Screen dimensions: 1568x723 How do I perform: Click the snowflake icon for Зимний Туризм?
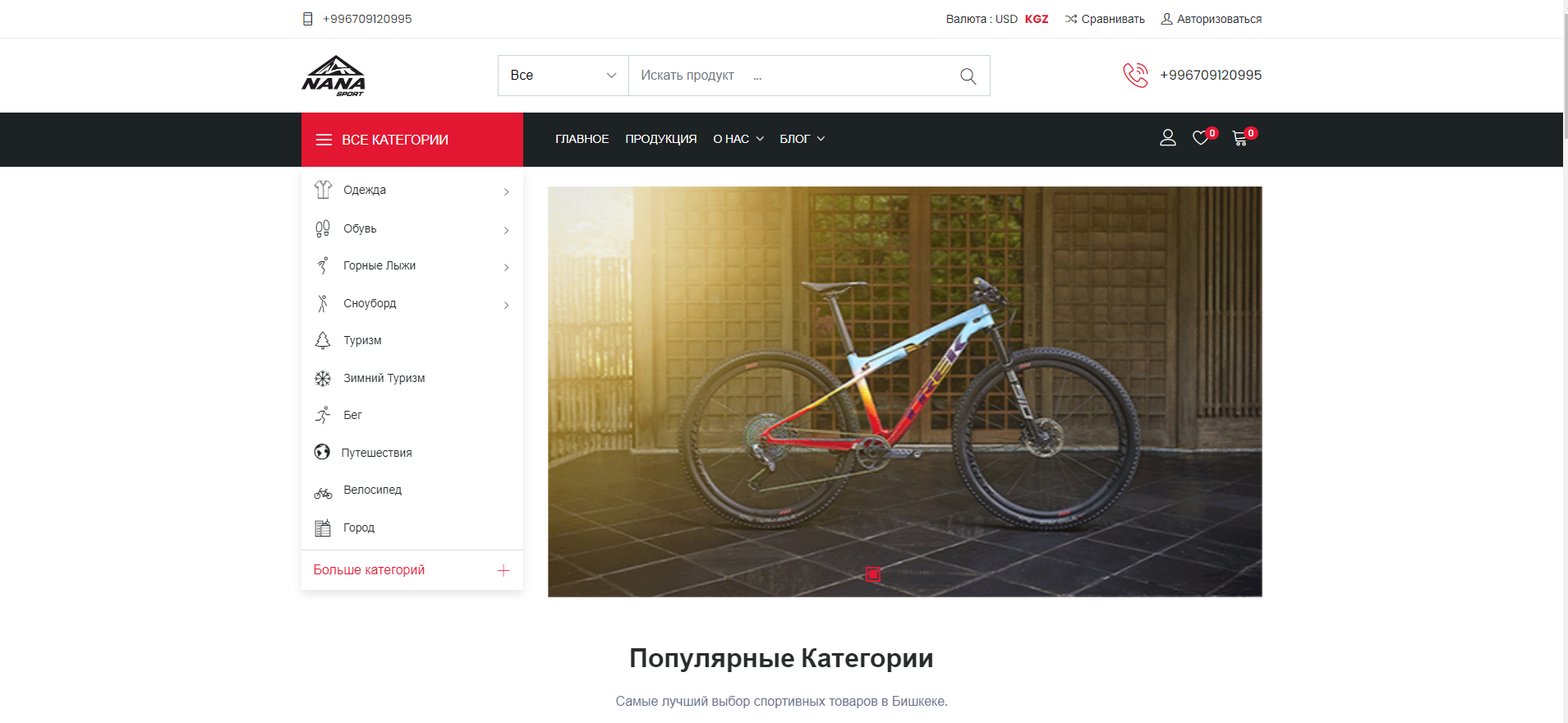[323, 378]
